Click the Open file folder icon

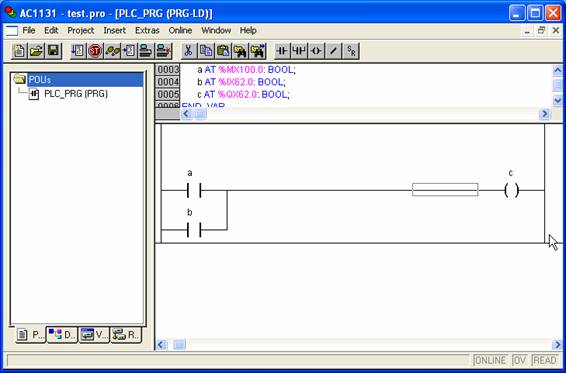click(36, 51)
